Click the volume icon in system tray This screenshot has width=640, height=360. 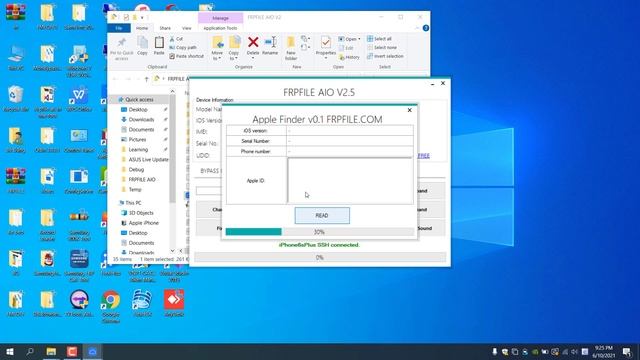coord(575,351)
